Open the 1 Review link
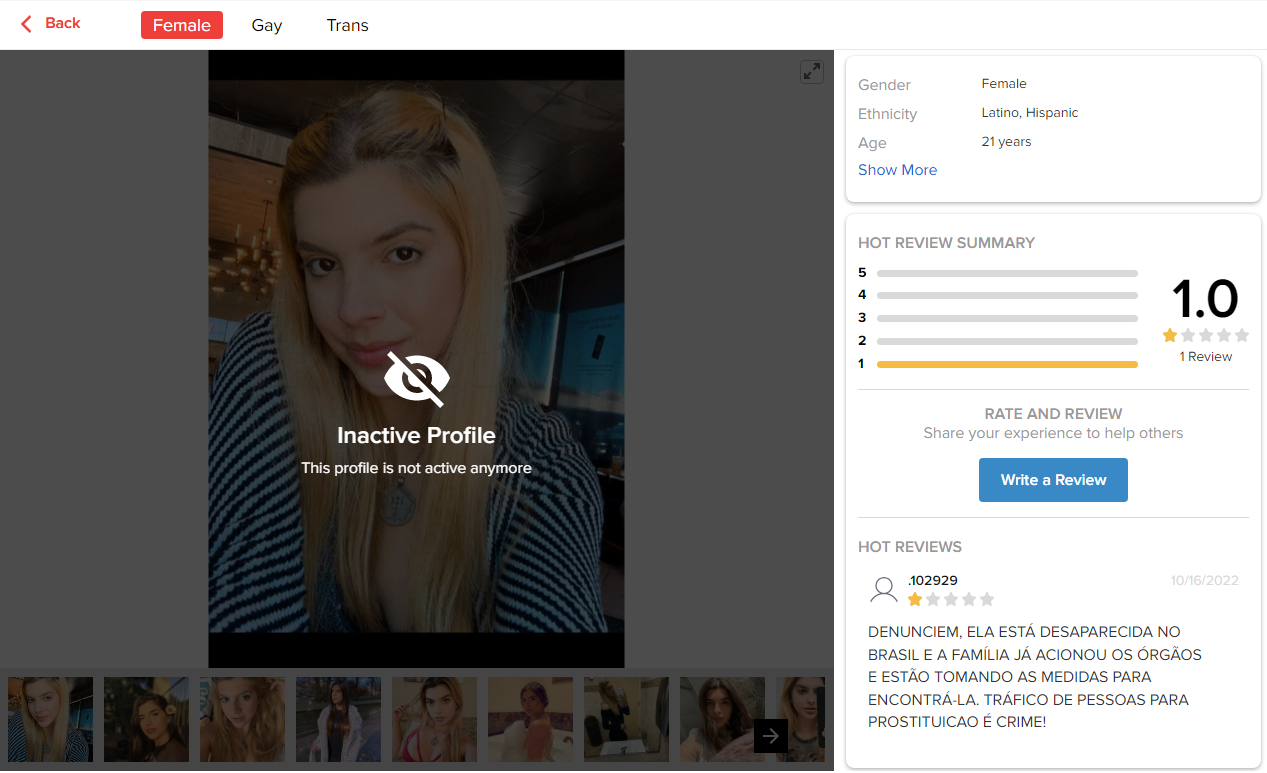This screenshot has height=773, width=1267. pos(1205,357)
